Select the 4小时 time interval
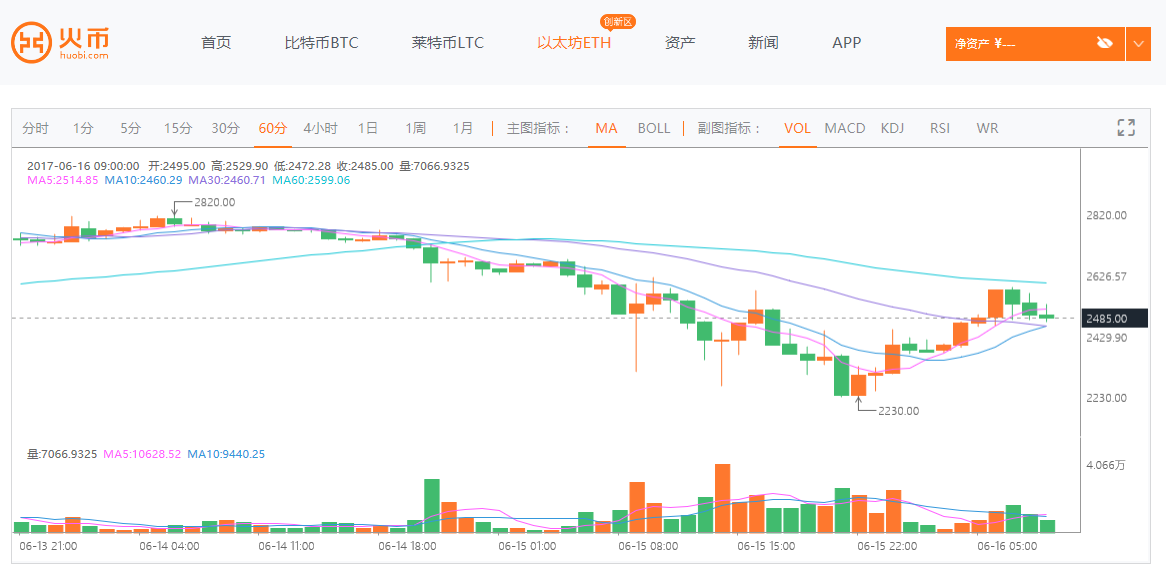 point(320,128)
